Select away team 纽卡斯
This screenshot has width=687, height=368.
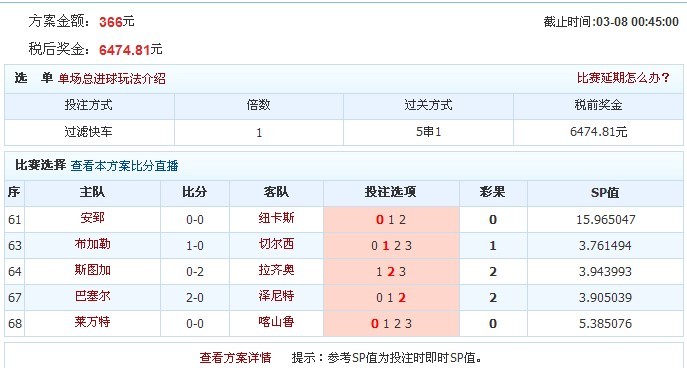click(276, 218)
